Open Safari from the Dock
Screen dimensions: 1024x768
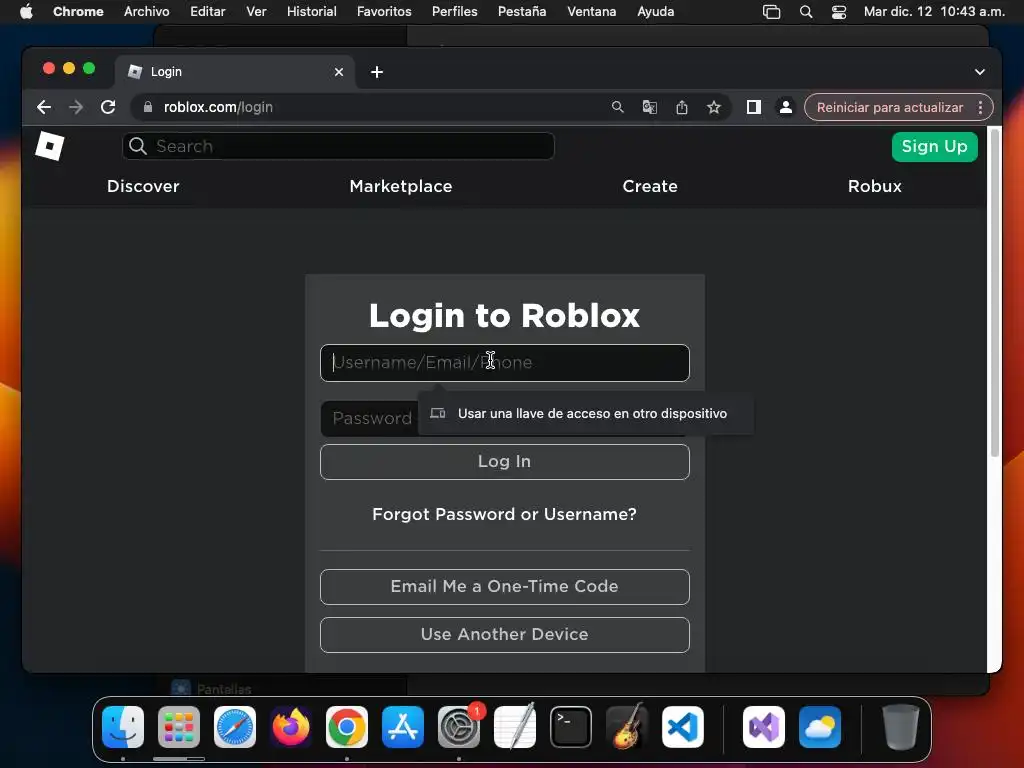tap(235, 727)
